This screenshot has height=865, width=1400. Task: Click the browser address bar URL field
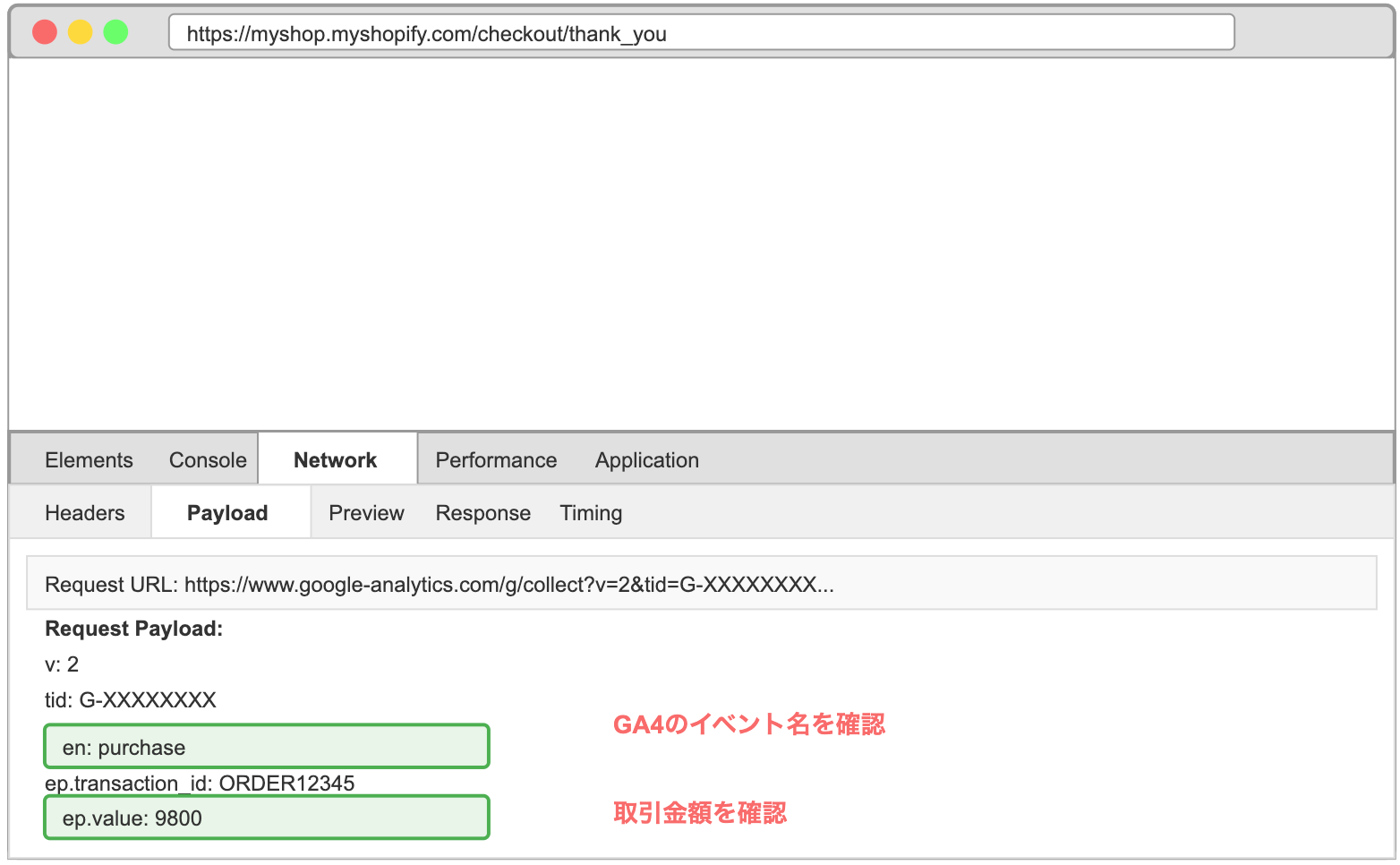click(702, 33)
